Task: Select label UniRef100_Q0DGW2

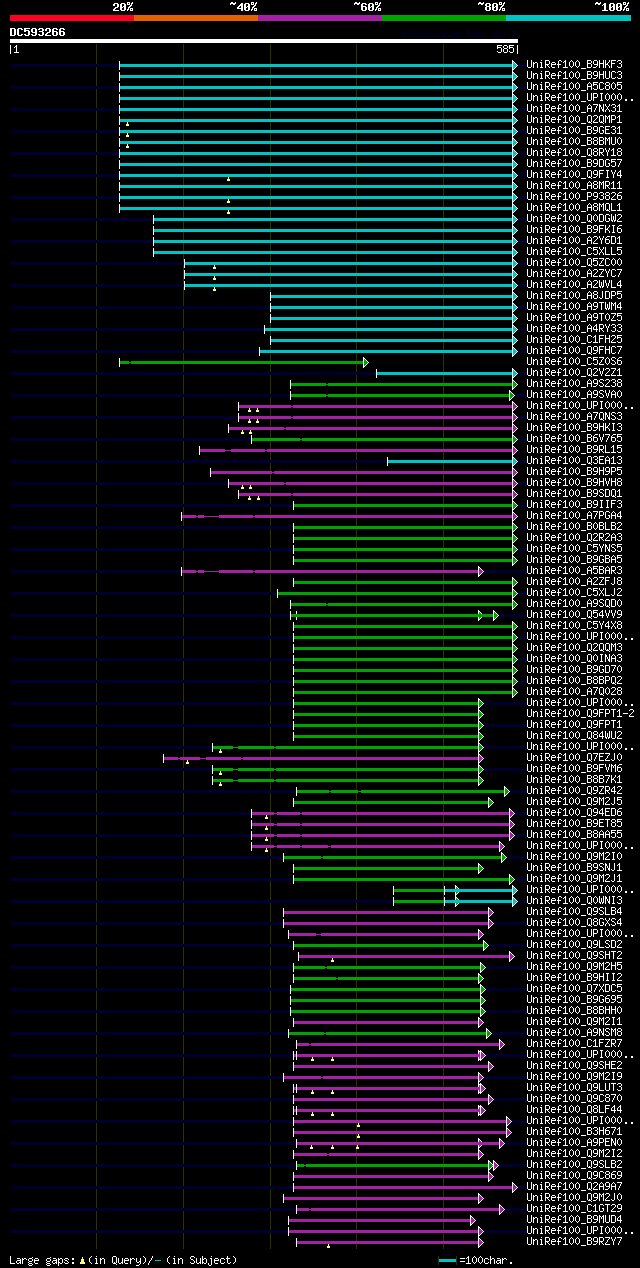Action: pos(574,219)
